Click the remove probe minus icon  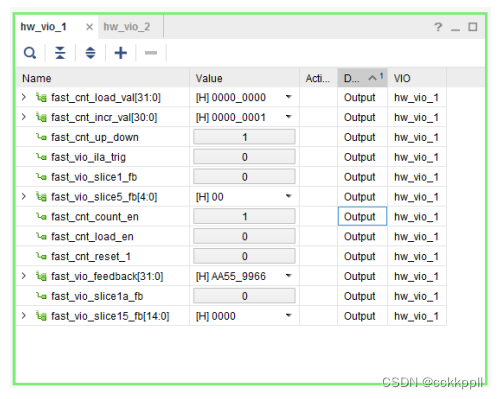point(151,53)
